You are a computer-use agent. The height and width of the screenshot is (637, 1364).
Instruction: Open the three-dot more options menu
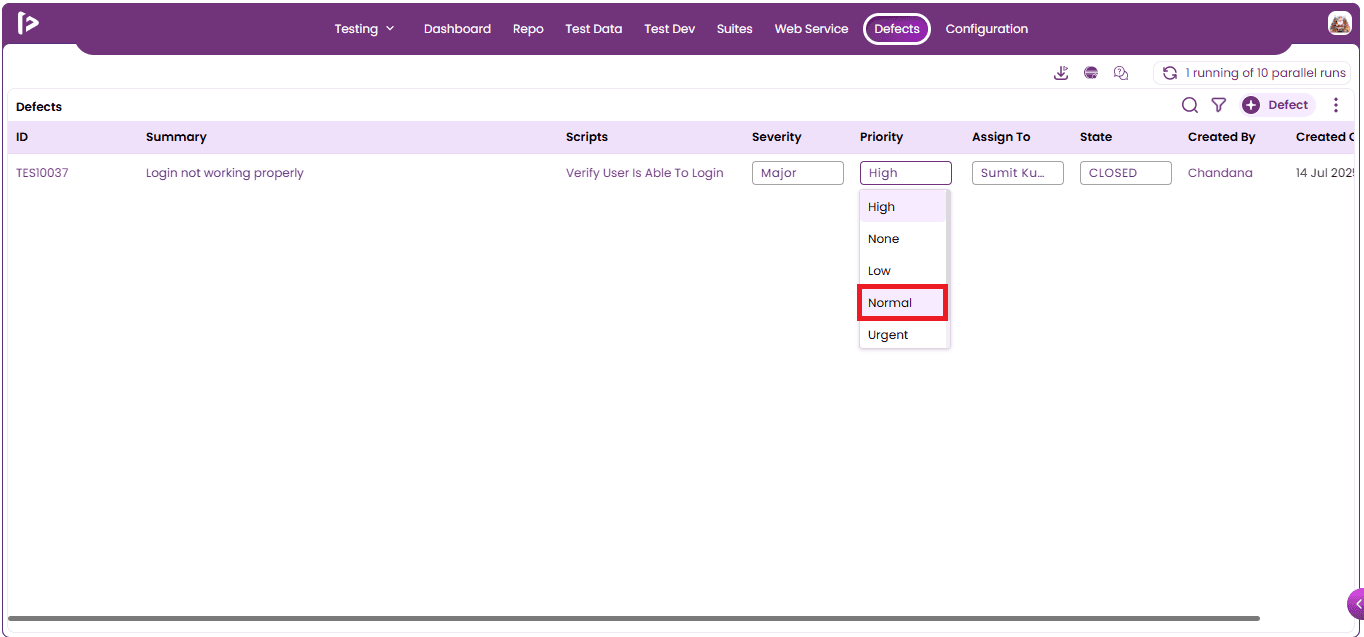coord(1336,105)
